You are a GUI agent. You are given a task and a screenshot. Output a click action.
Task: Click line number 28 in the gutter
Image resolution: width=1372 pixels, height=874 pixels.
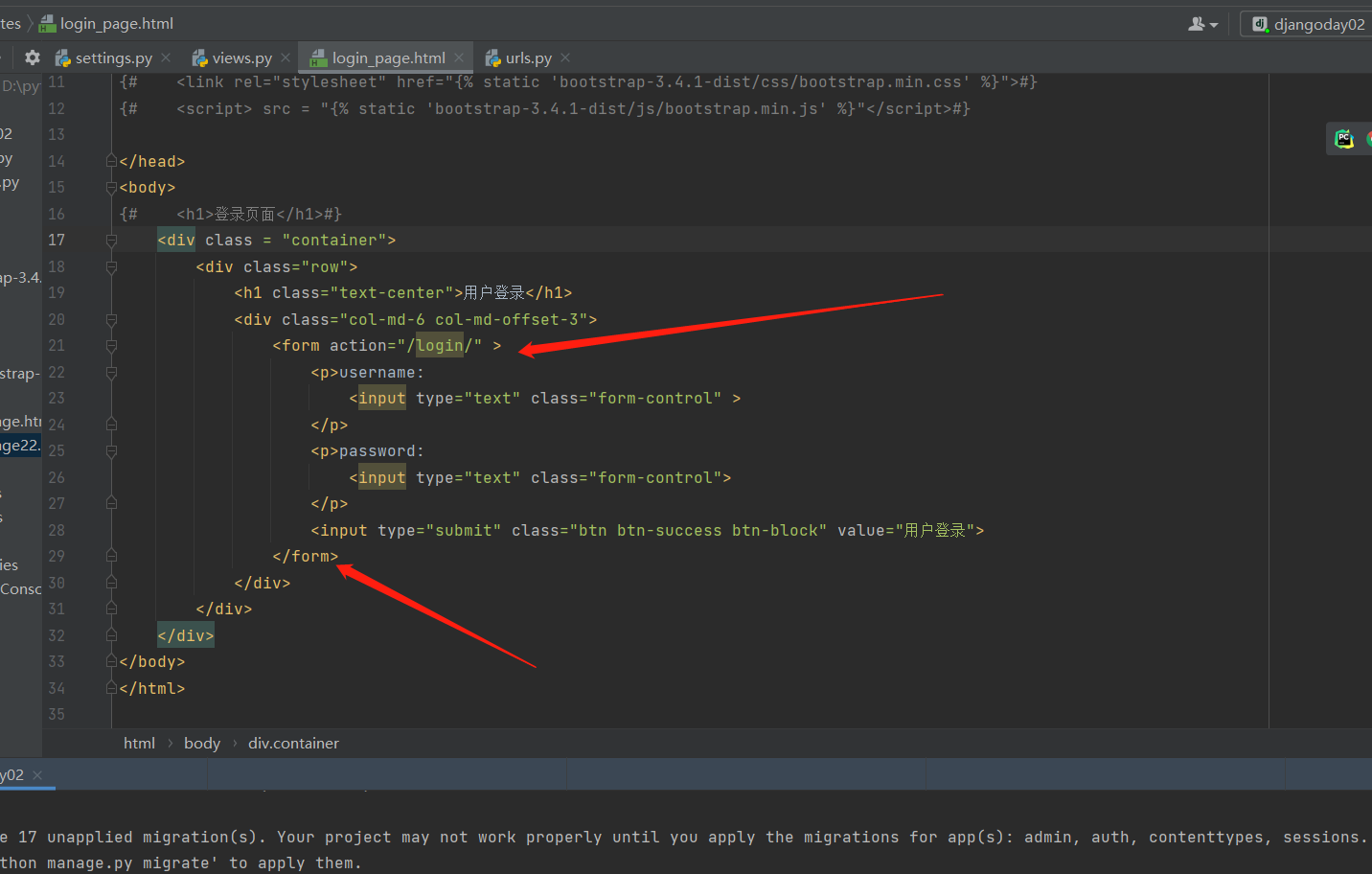(x=57, y=530)
